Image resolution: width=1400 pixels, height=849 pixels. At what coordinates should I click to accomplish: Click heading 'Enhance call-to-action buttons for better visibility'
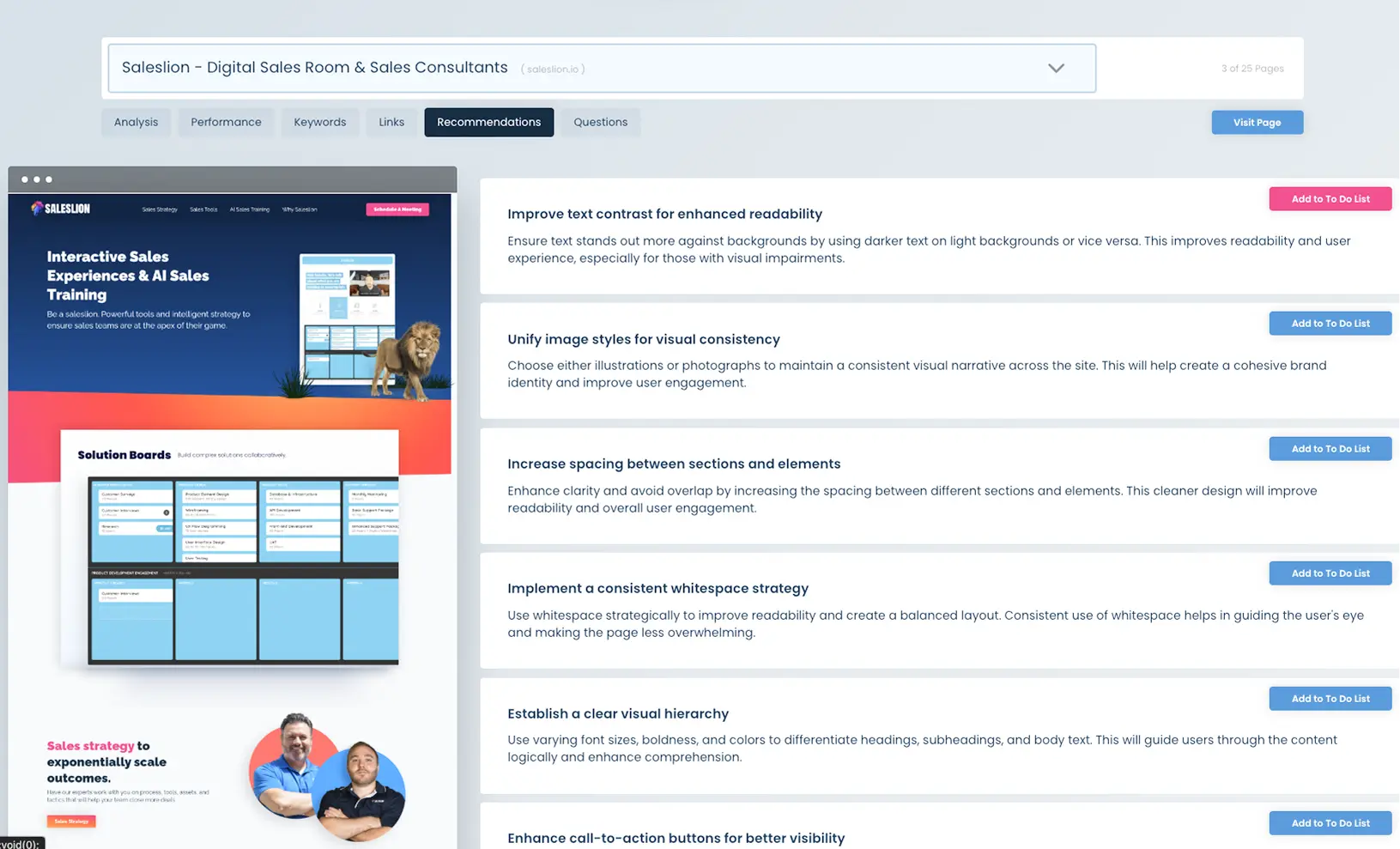pyautogui.click(x=676, y=838)
